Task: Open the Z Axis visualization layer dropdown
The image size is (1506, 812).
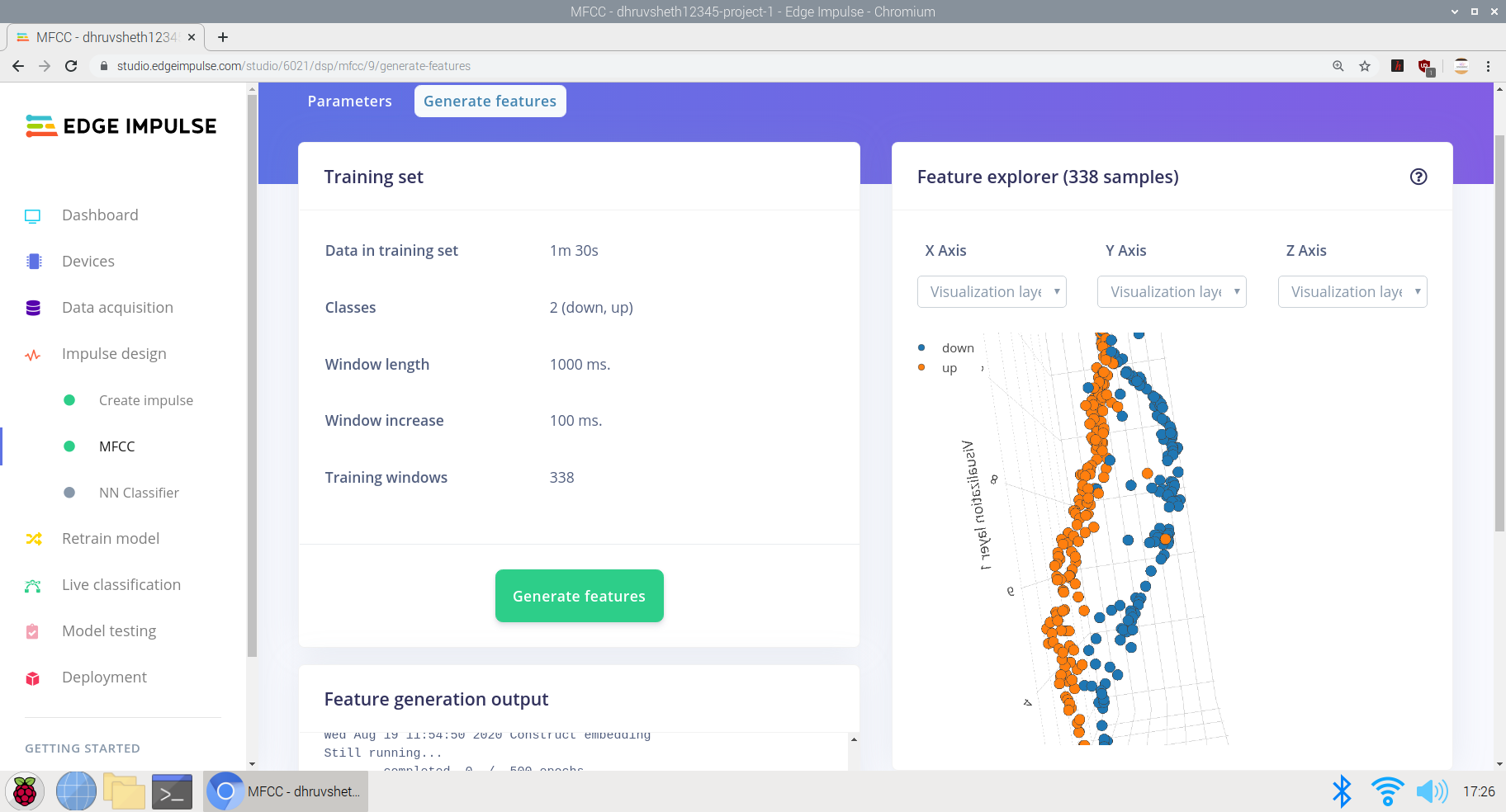Action: 1352,291
